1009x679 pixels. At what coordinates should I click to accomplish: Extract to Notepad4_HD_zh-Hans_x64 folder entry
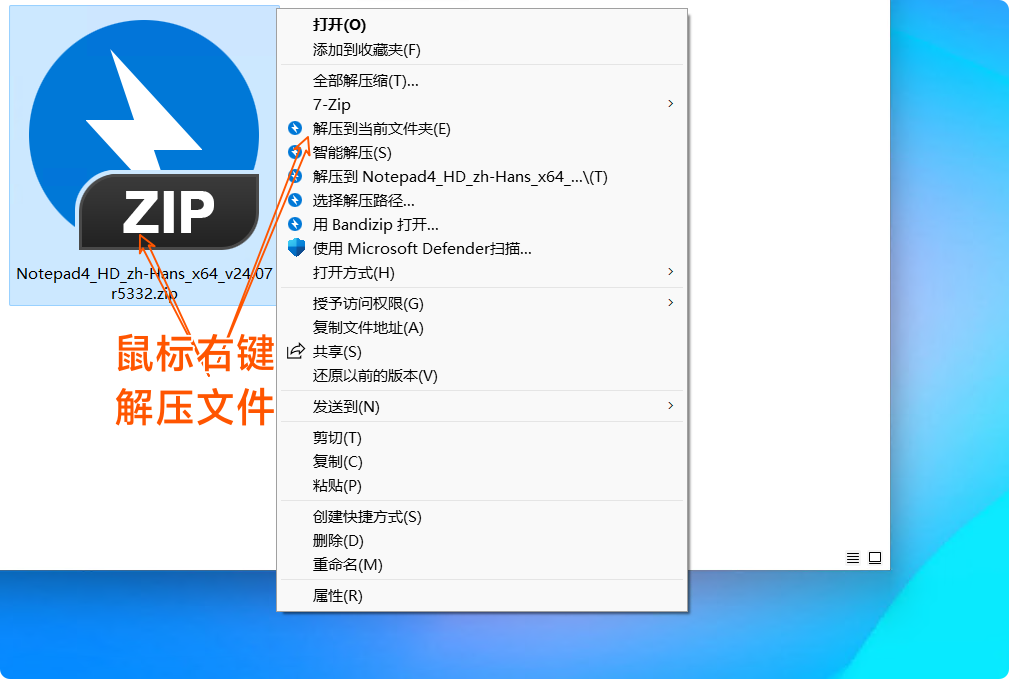coord(482,176)
